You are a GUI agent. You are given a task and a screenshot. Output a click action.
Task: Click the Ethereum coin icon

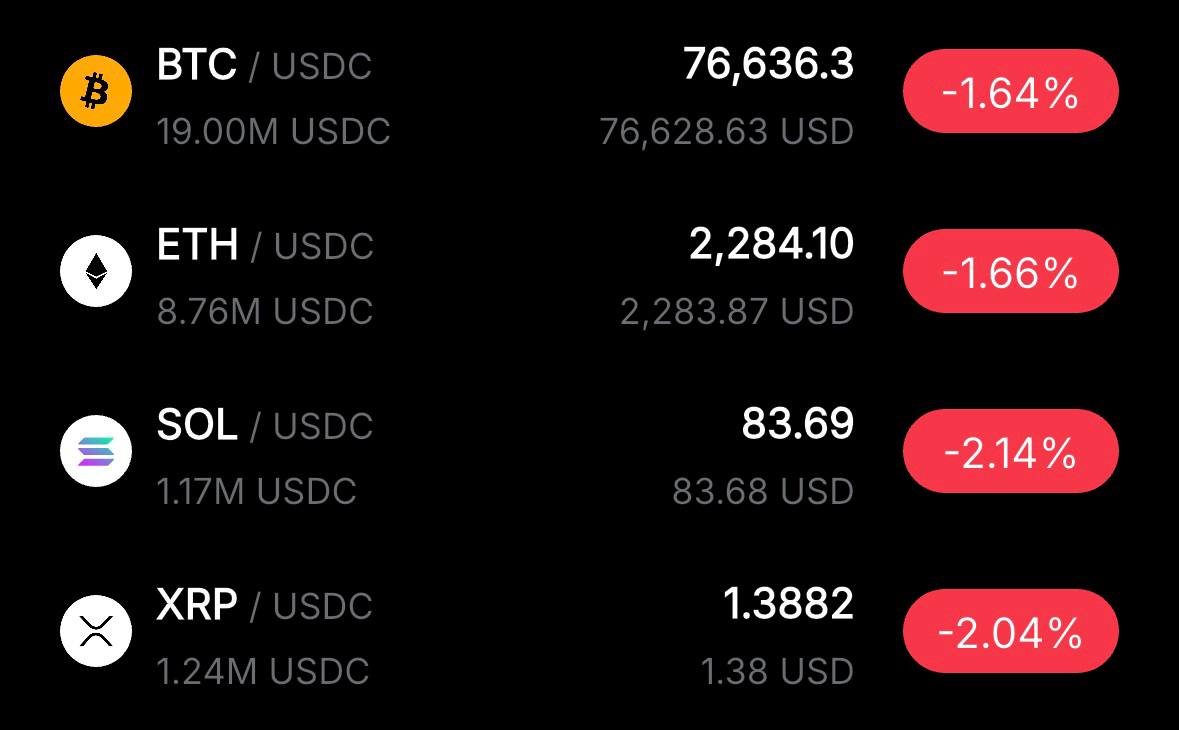coord(96,271)
